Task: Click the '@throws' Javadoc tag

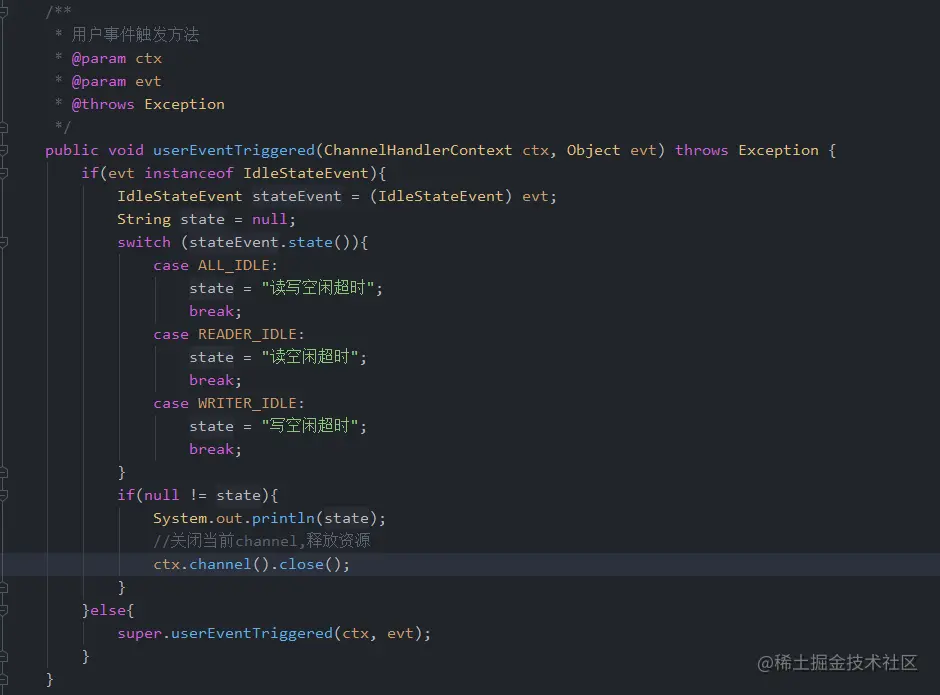Action: [103, 104]
